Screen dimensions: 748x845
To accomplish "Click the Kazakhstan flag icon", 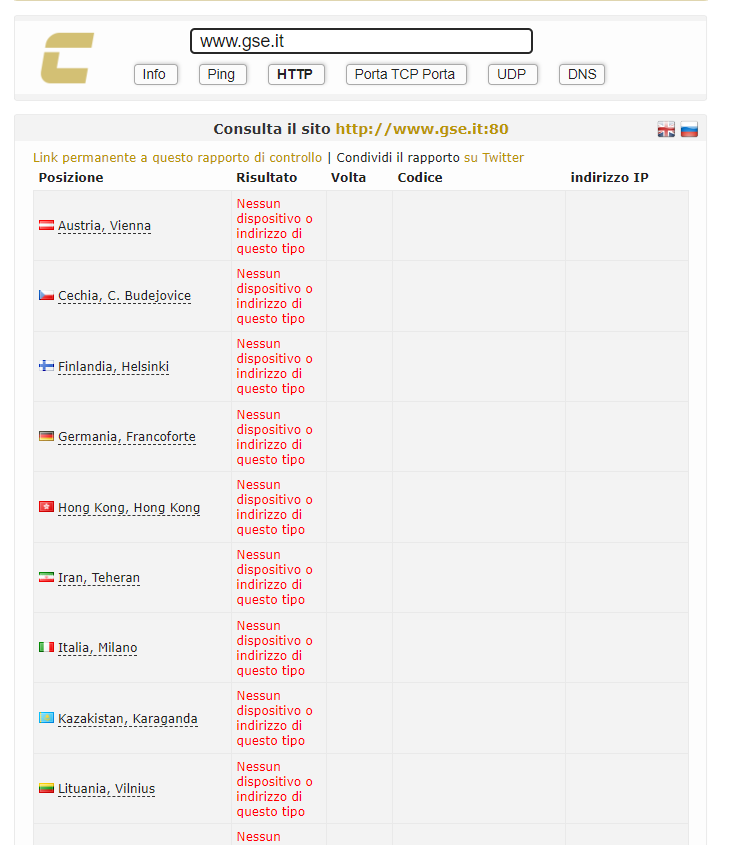I will click(46, 719).
